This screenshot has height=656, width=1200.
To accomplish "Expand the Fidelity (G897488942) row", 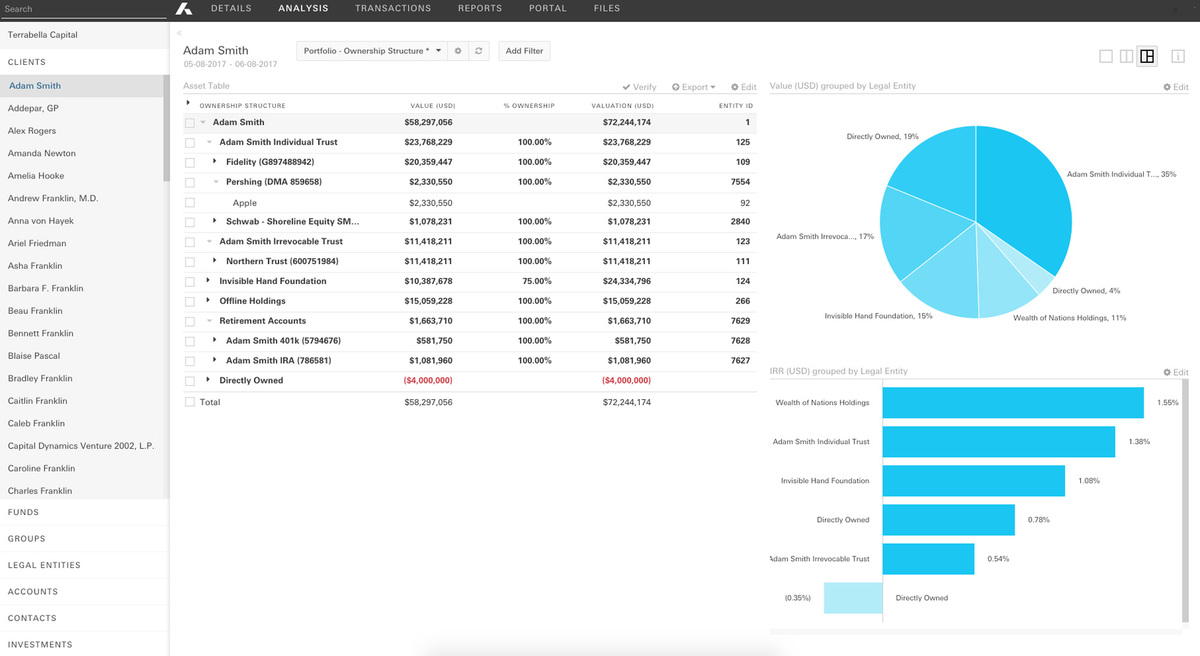I will click(x=215, y=162).
